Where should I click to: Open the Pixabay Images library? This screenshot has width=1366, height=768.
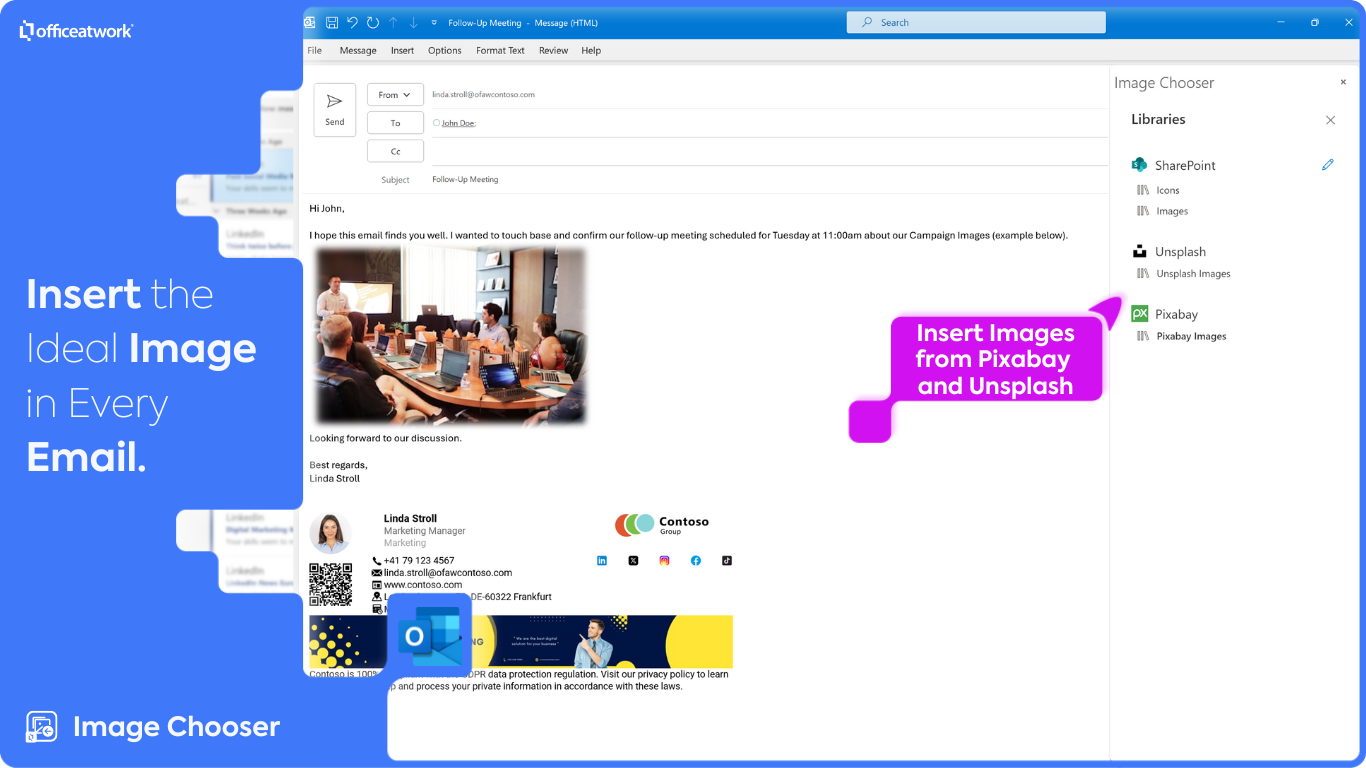tap(1191, 337)
